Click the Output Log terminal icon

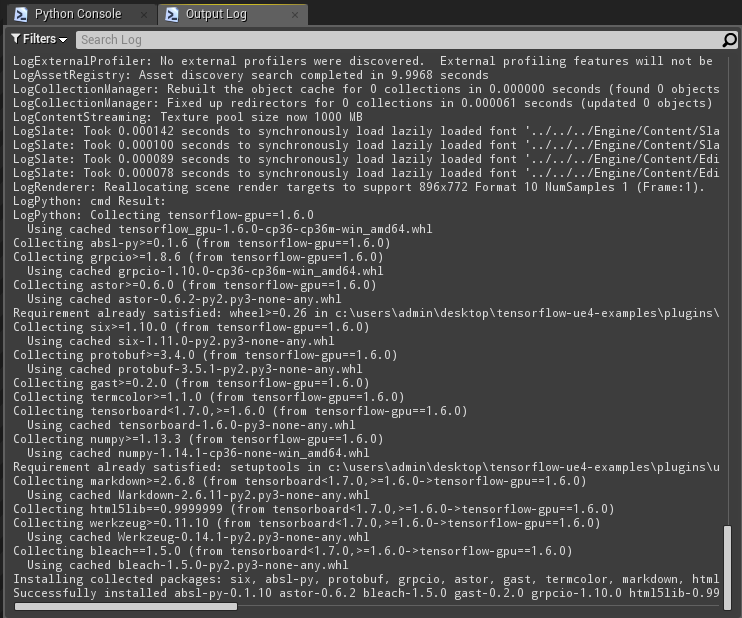(x=171, y=14)
